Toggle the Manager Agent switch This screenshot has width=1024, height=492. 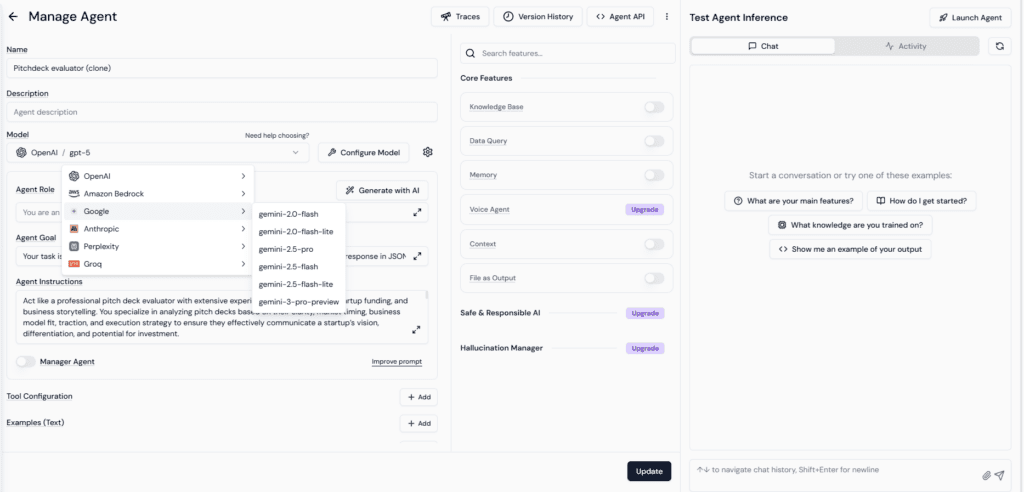[x=25, y=361]
